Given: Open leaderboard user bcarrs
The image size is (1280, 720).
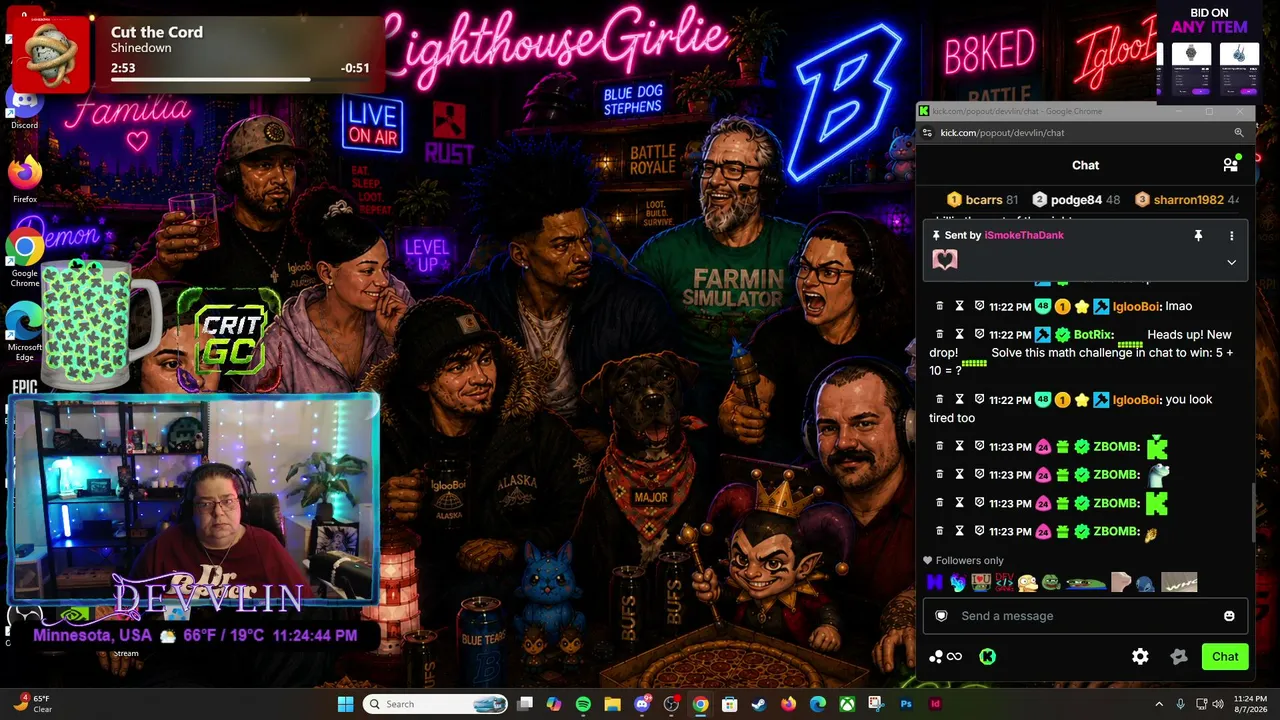Looking at the screenshot, I should click(x=984, y=200).
